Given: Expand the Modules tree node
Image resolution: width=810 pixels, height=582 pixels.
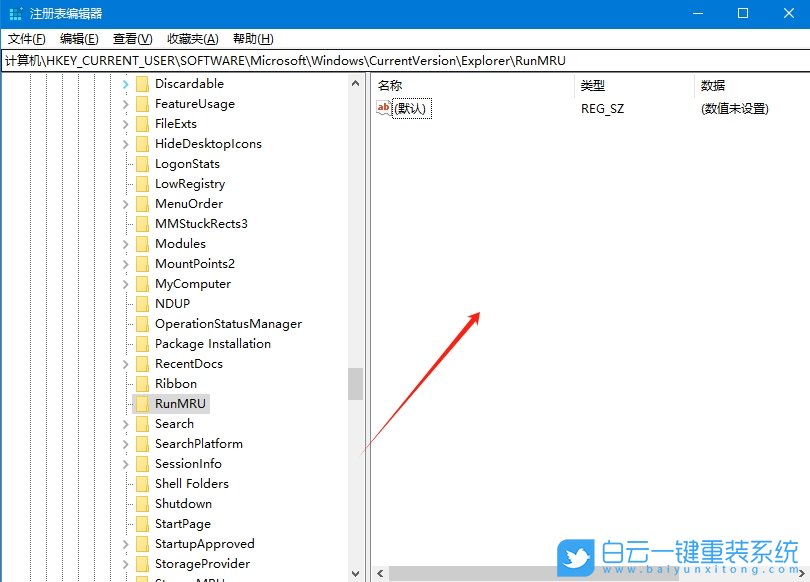Looking at the screenshot, I should click(x=125, y=243).
